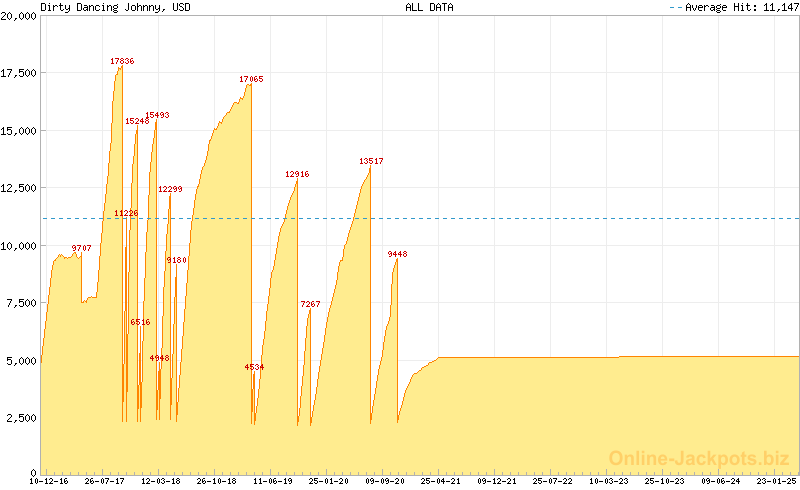Click the 4534 low point label
This screenshot has height=490, width=800.
pos(254,368)
